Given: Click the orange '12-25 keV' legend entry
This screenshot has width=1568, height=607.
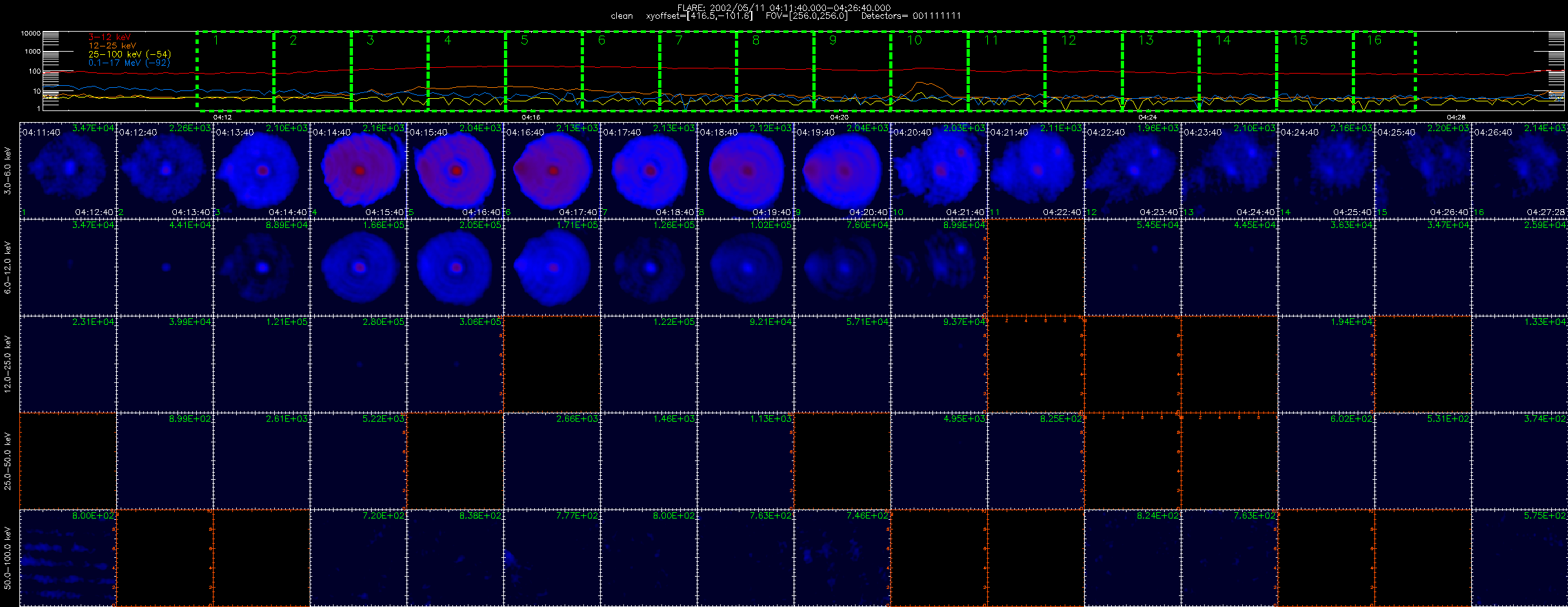Looking at the screenshot, I should point(112,46).
